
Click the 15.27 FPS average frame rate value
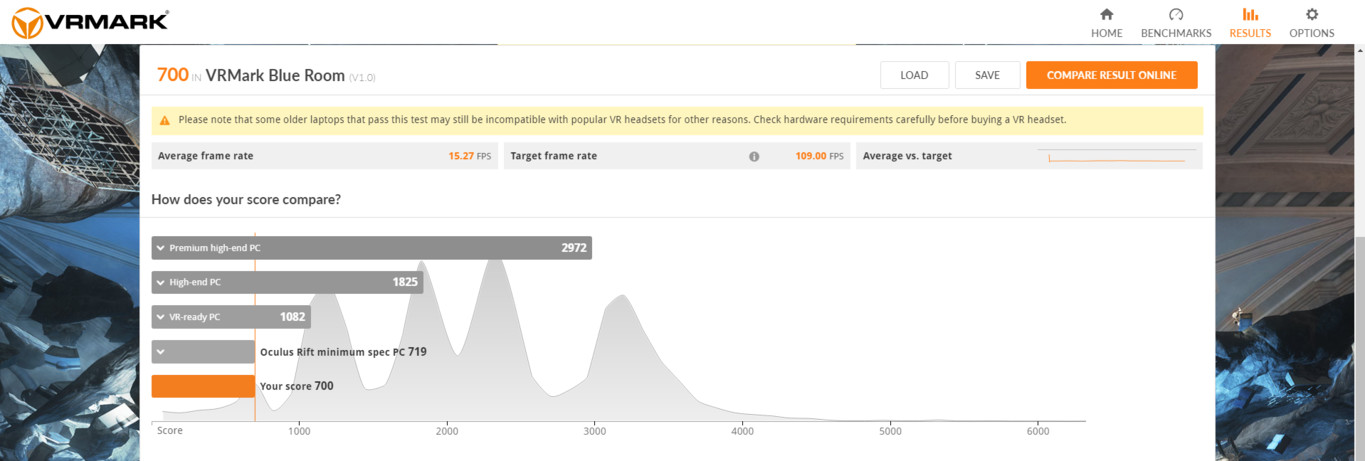pyautogui.click(x=470, y=156)
